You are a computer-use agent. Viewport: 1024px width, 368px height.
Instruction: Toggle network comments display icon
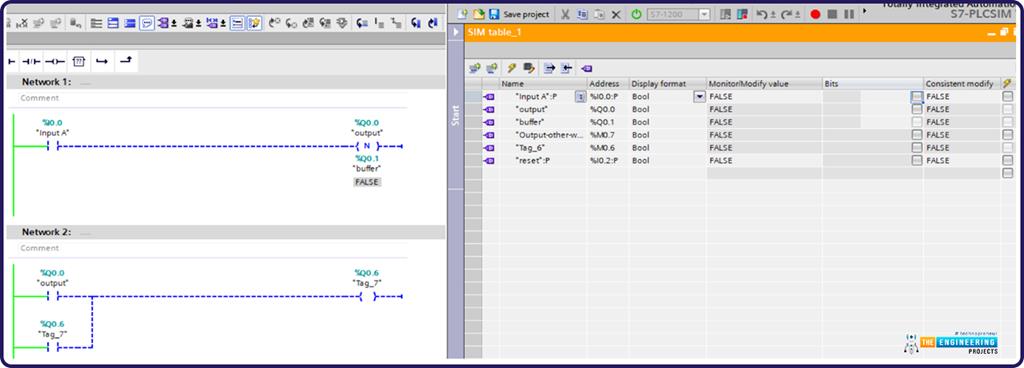(147, 23)
